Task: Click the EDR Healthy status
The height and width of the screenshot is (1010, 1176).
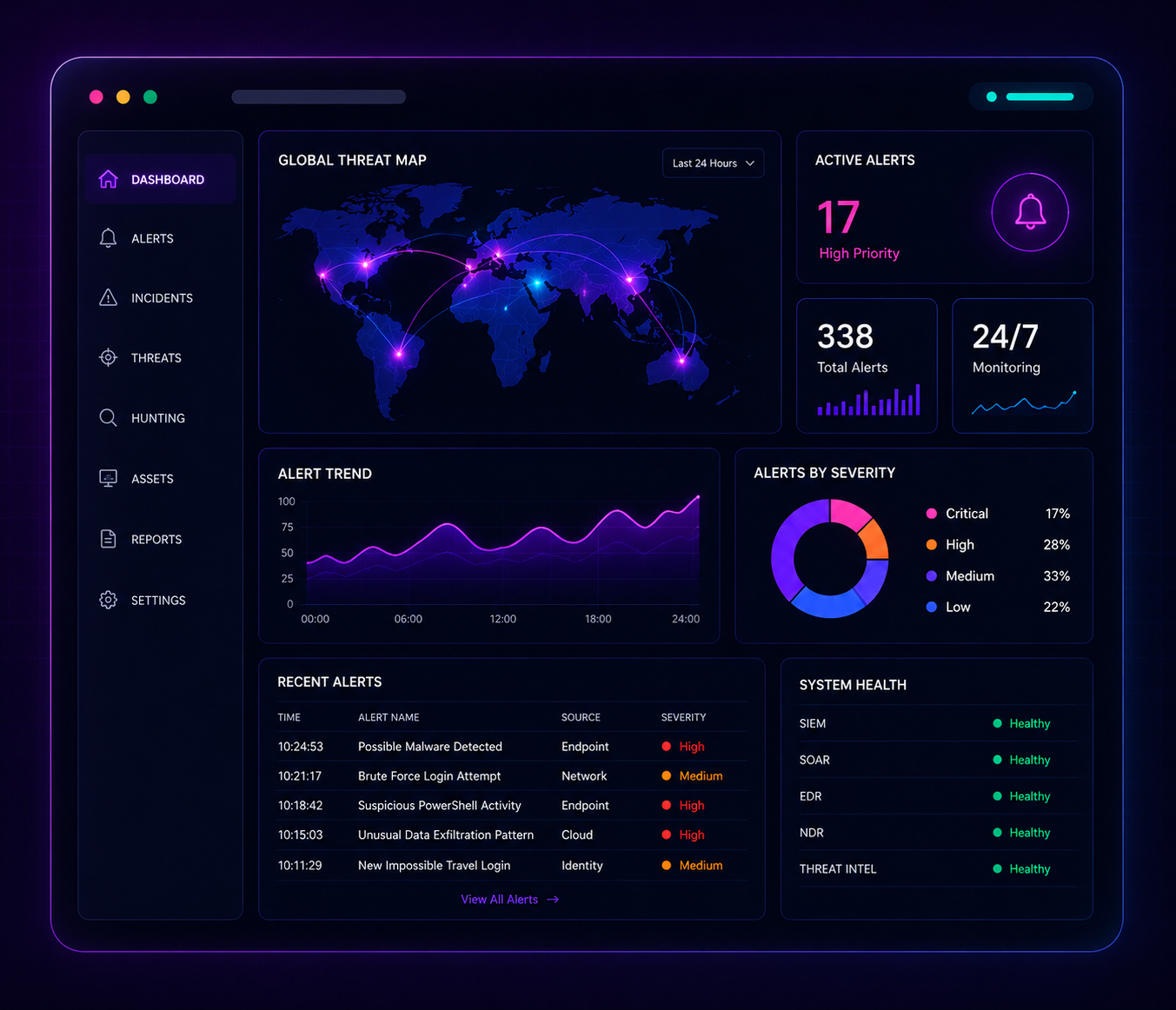Action: [1021, 796]
